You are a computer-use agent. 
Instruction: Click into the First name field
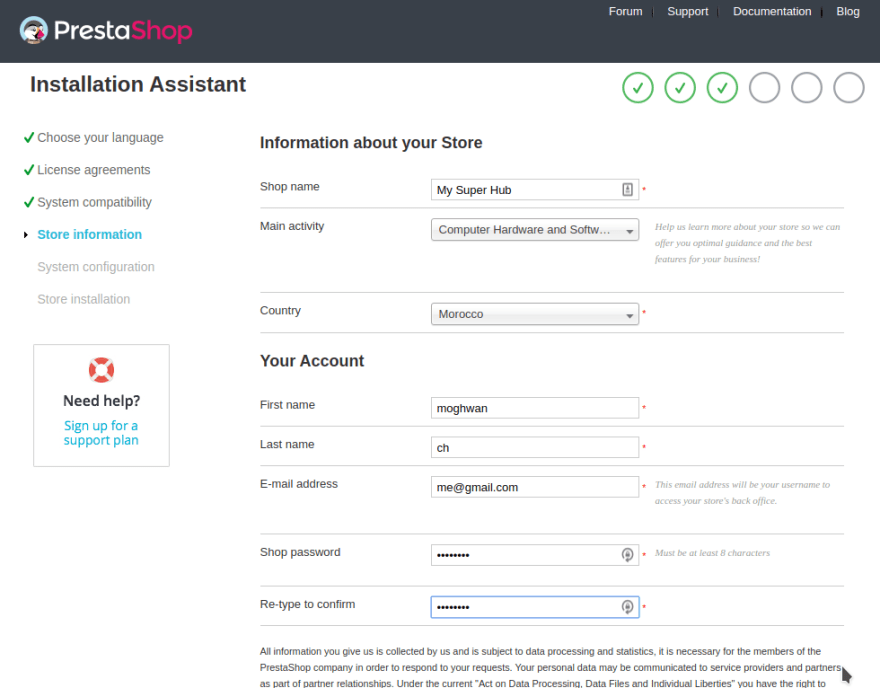(x=535, y=408)
